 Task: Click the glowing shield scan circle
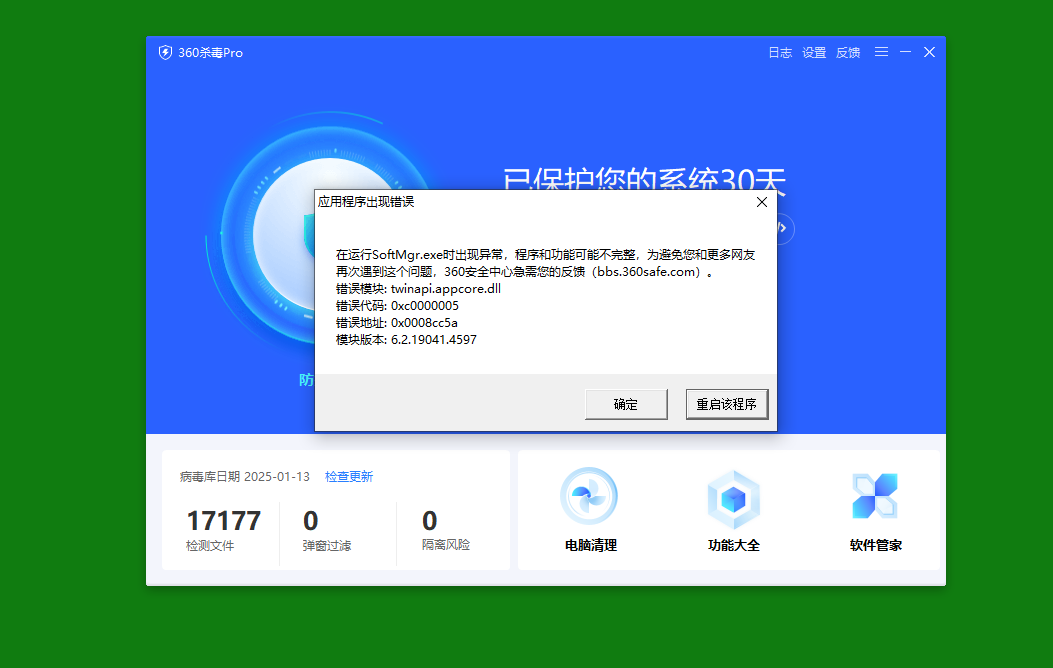tap(282, 235)
